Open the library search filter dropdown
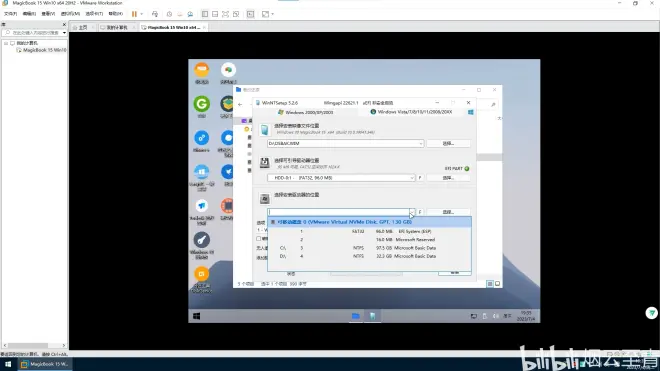The width and height of the screenshot is (660, 371). (64, 33)
